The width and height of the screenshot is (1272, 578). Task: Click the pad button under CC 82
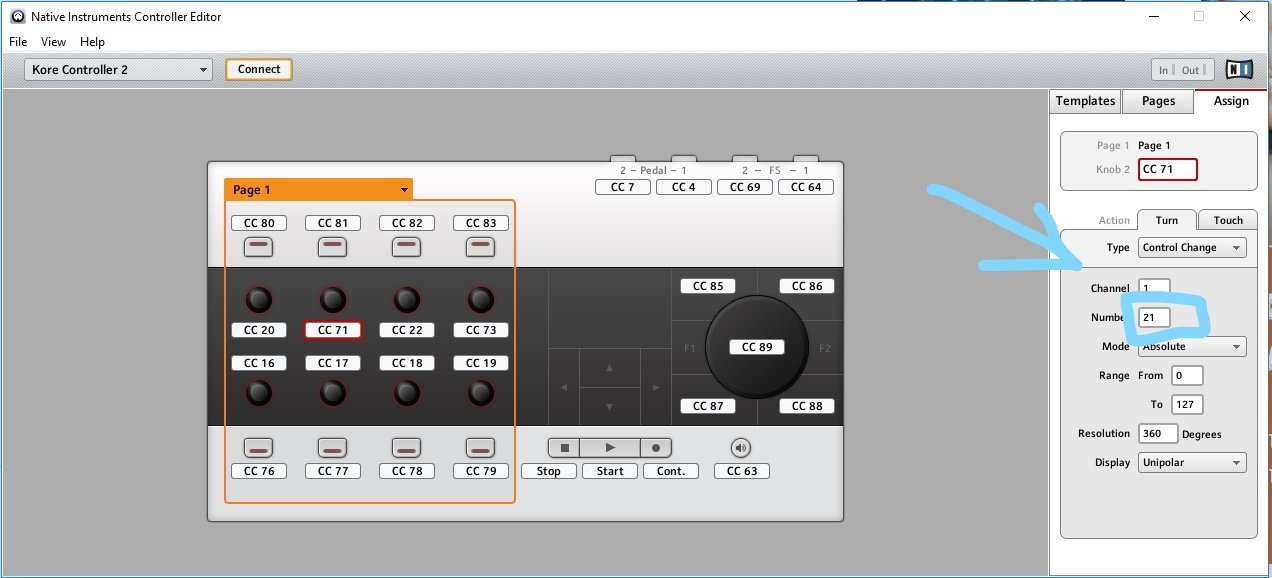[407, 246]
